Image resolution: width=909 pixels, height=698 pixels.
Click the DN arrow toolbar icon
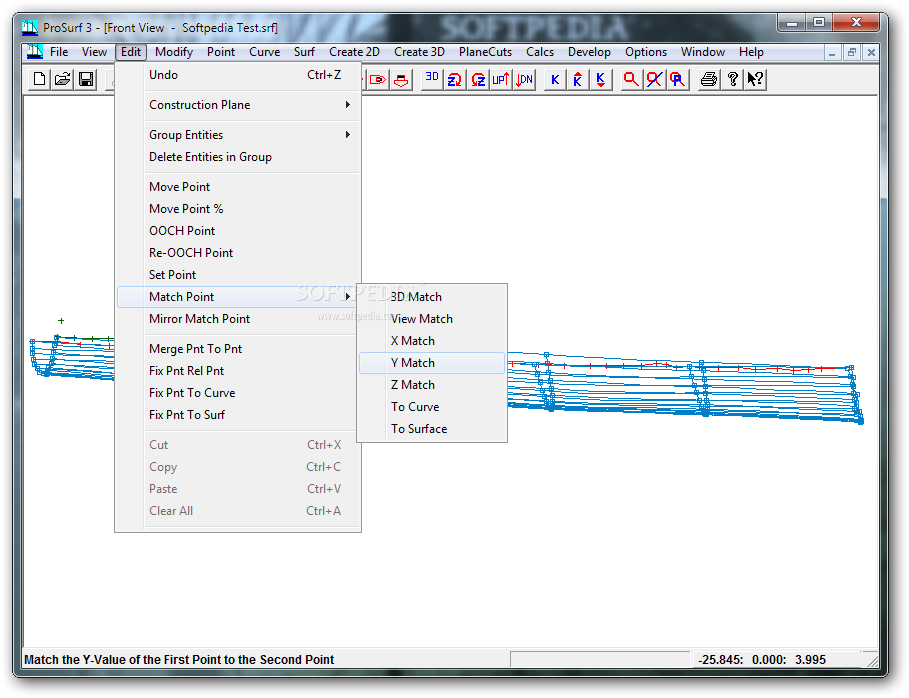(x=524, y=79)
